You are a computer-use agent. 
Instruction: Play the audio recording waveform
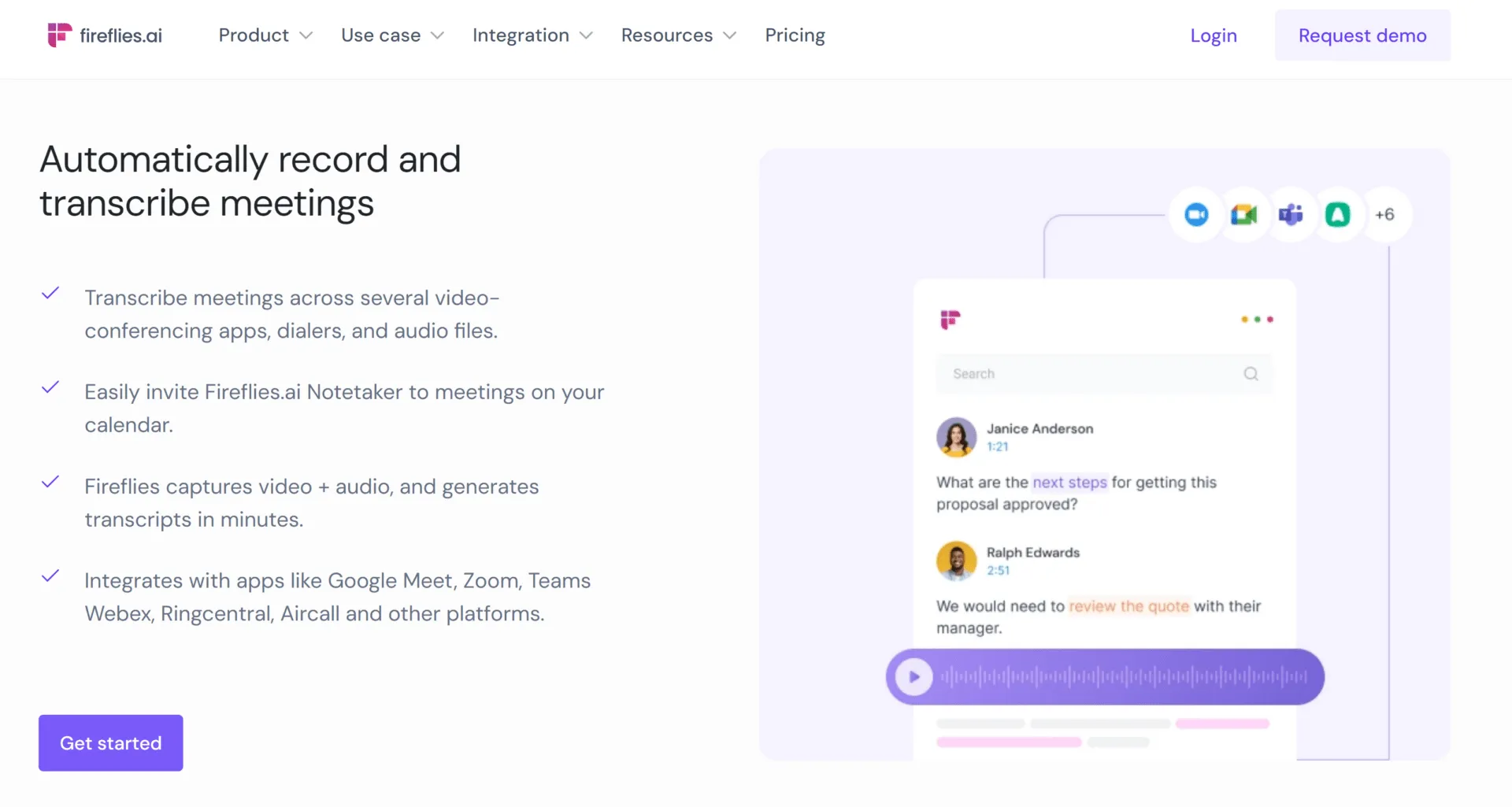pyautogui.click(x=914, y=677)
